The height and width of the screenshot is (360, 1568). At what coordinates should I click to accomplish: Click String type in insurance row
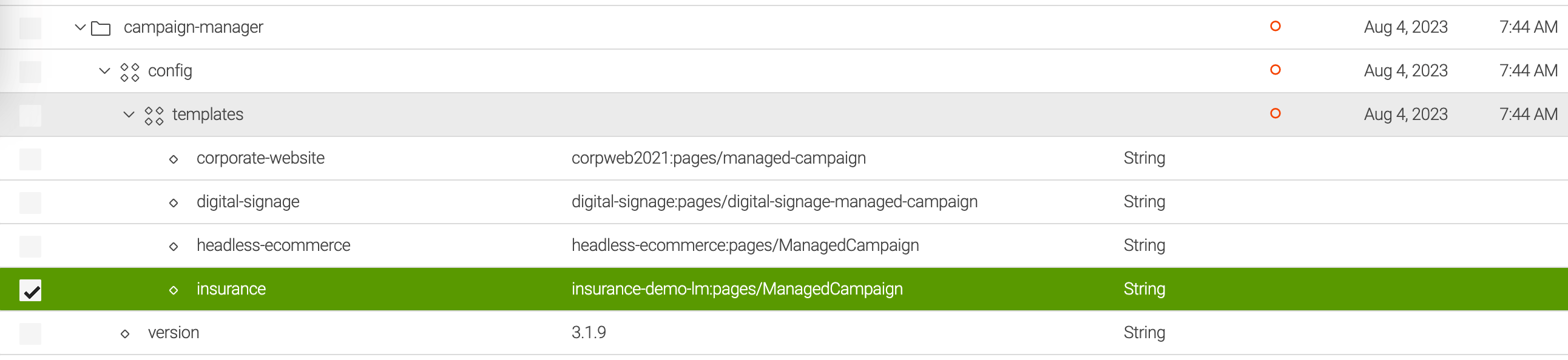coord(1144,289)
